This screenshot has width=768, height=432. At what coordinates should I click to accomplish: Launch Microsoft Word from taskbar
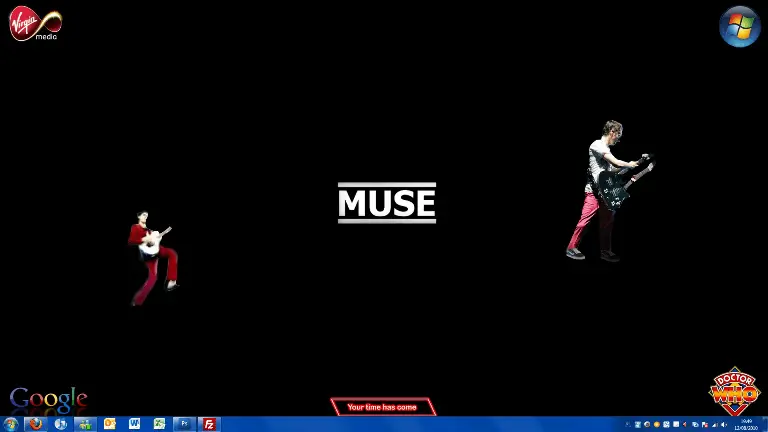tap(135, 424)
